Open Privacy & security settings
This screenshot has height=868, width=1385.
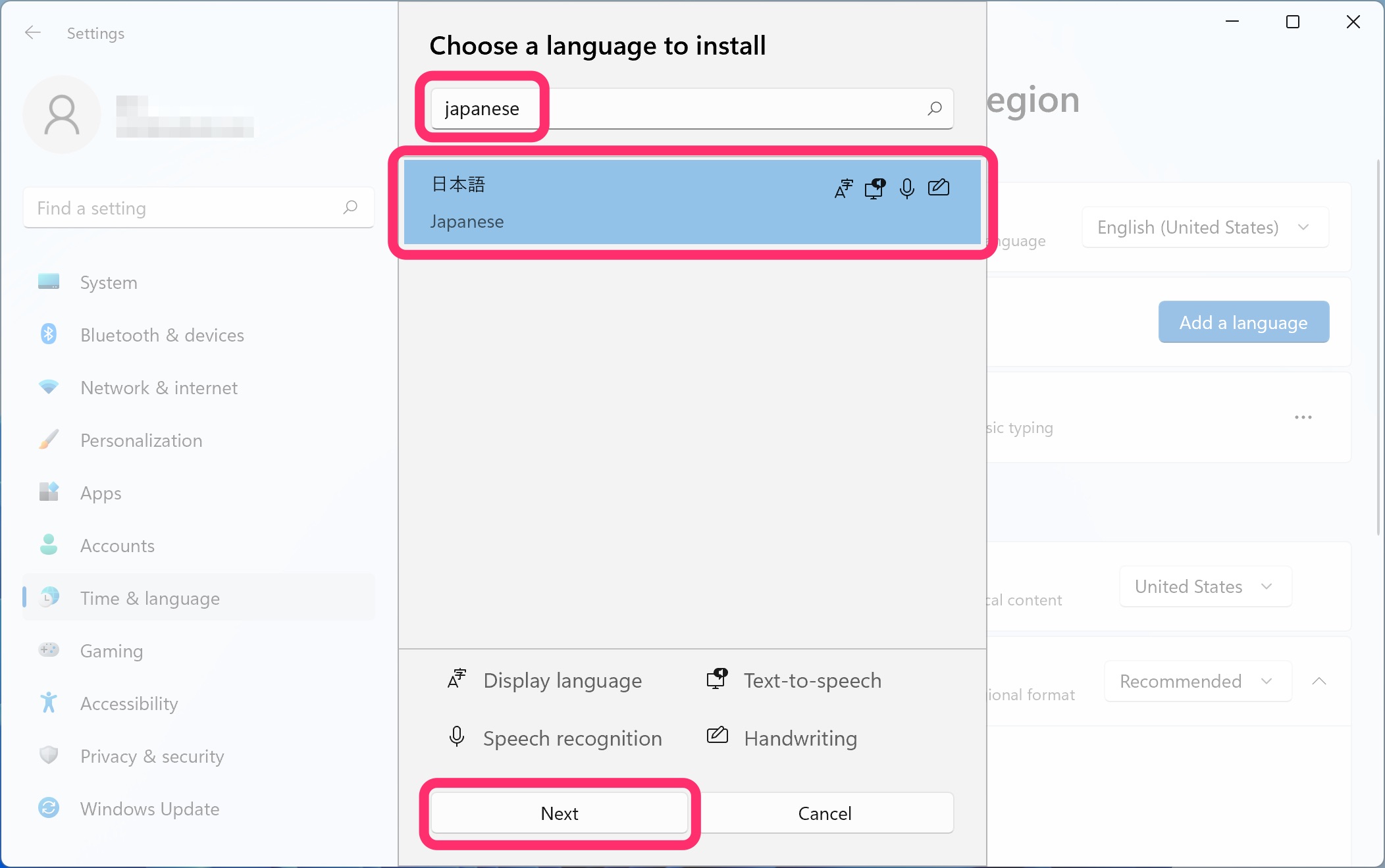(x=151, y=756)
